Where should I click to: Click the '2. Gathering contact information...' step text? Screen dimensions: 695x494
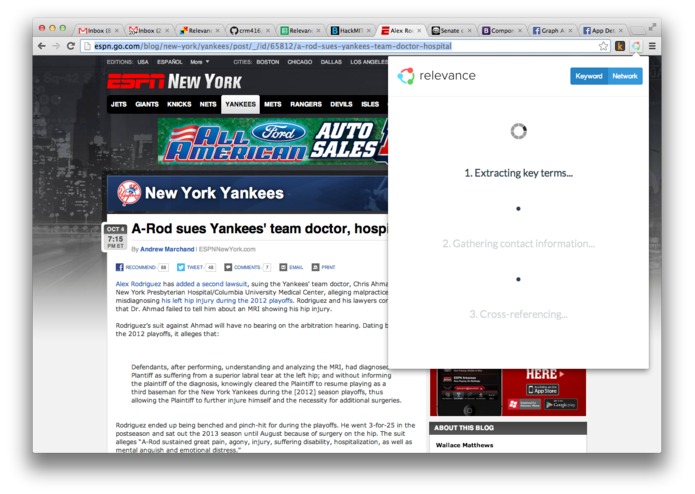coord(518,244)
